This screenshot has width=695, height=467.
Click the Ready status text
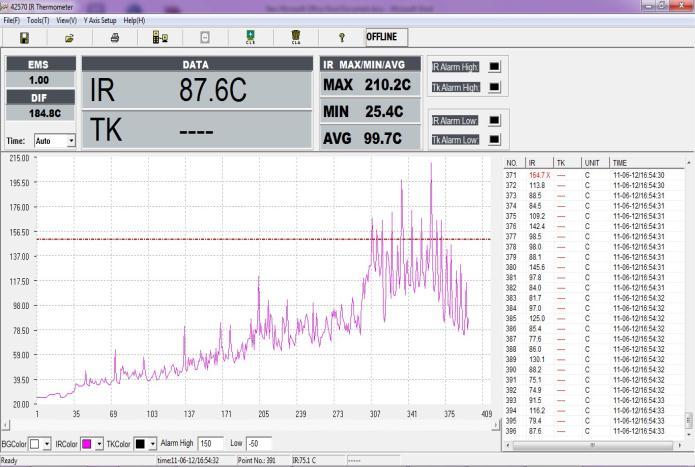click(x=9, y=461)
